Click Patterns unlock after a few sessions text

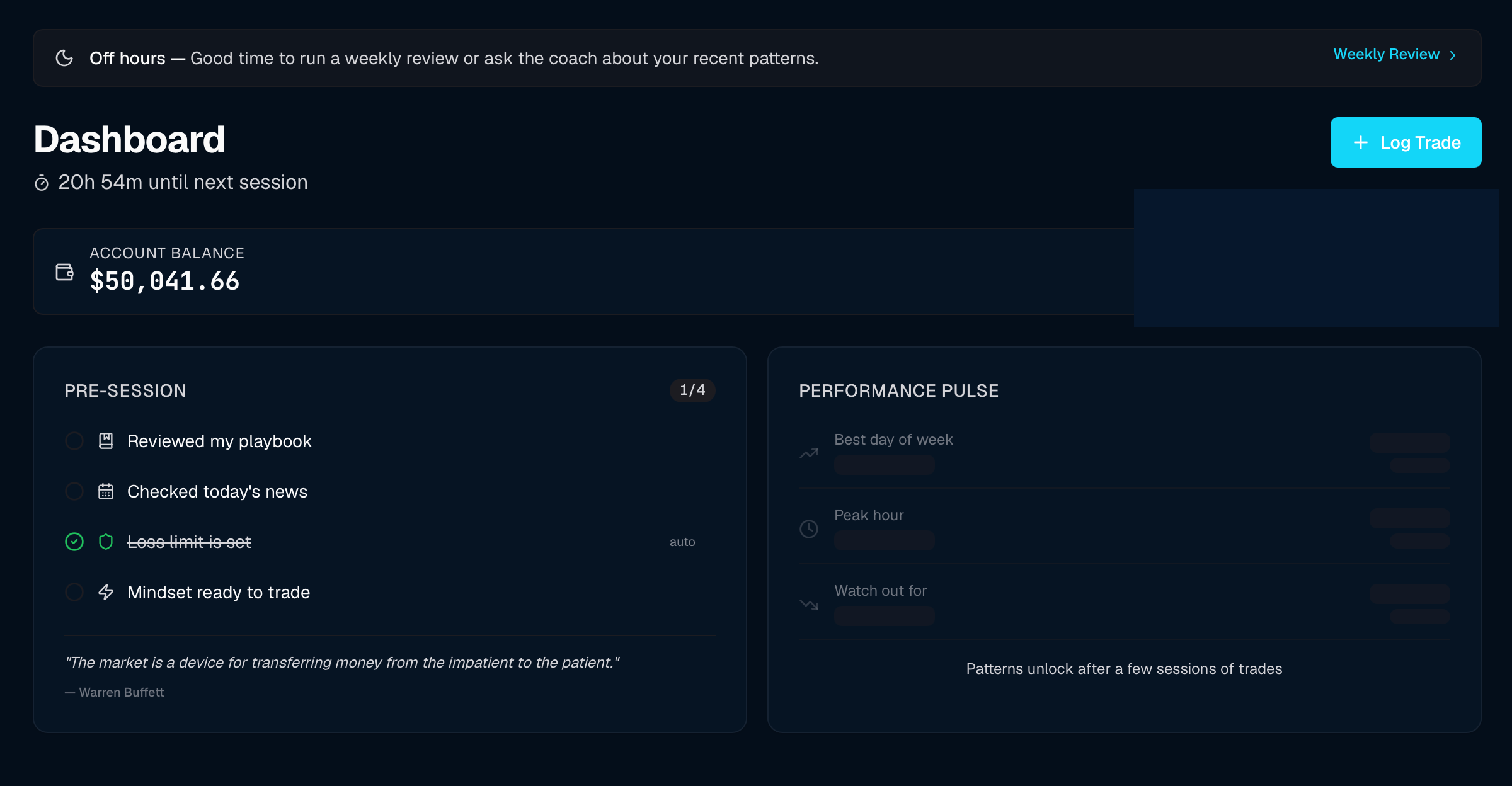point(1124,669)
